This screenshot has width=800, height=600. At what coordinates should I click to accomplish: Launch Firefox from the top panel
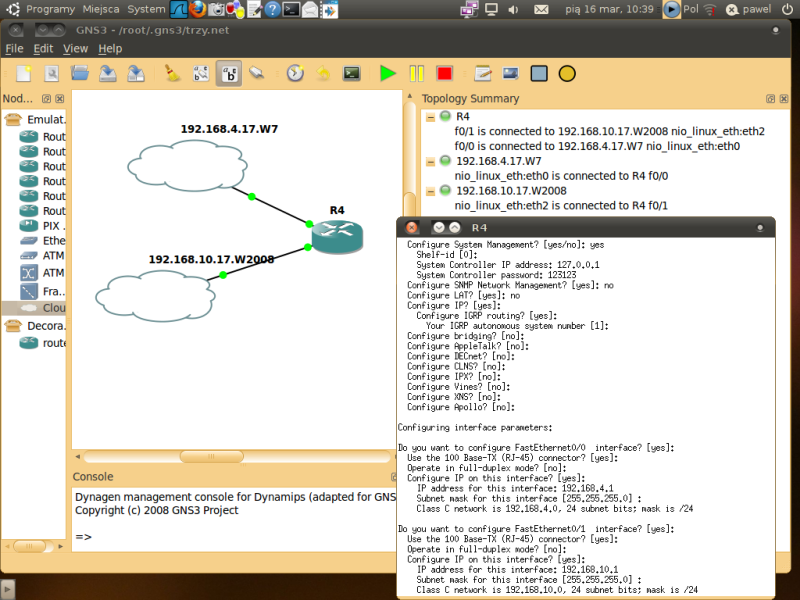click(x=197, y=9)
